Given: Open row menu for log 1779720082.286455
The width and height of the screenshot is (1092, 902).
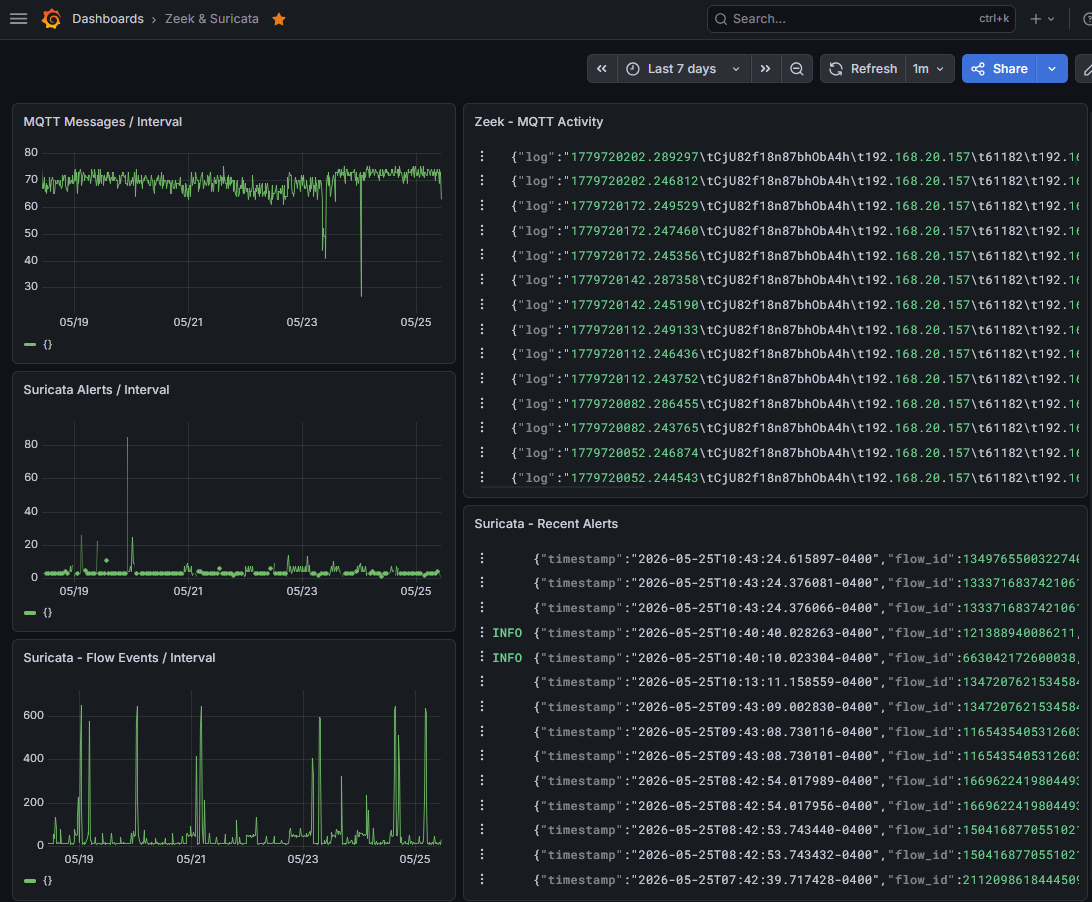Looking at the screenshot, I should [482, 403].
